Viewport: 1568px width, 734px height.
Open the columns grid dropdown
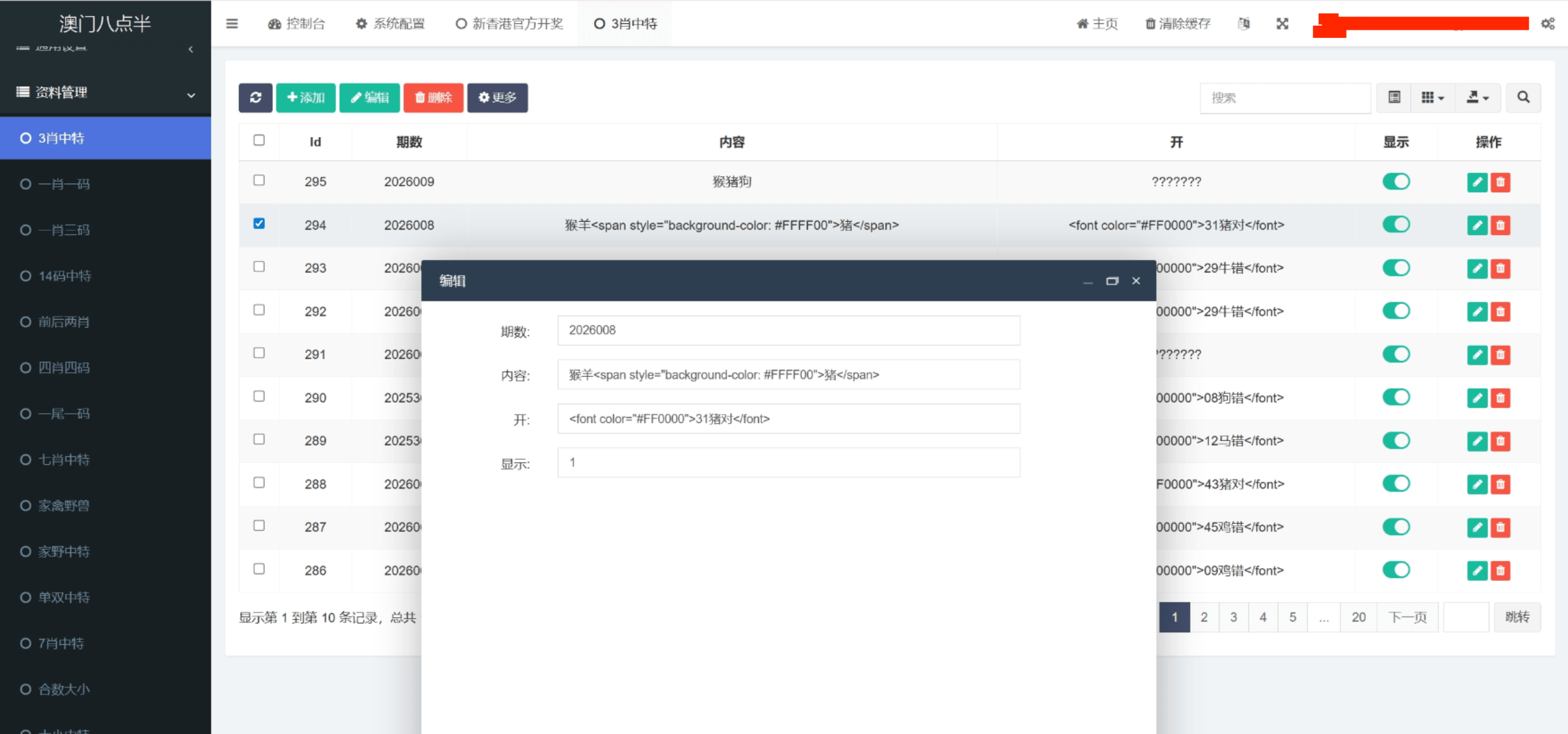(x=1432, y=97)
